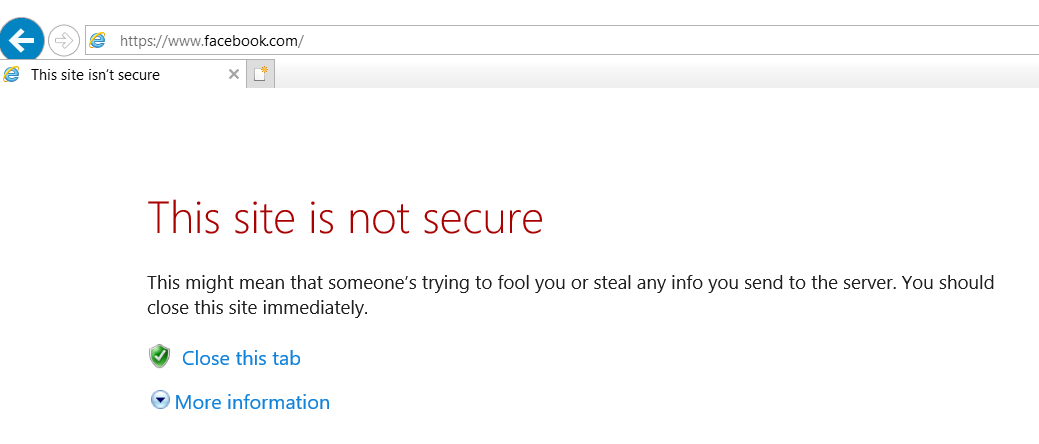Open the "More information" link text
Viewport: 1039px width, 444px height.
(x=252, y=402)
